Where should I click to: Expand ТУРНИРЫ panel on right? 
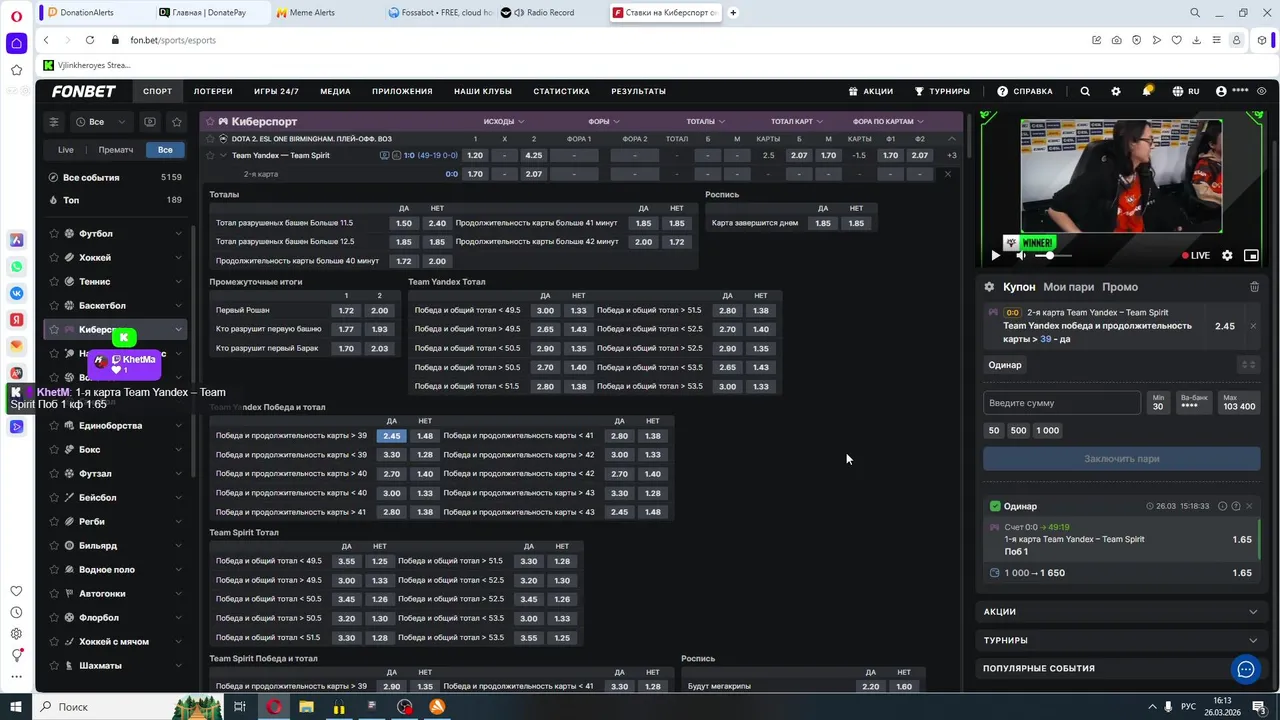tap(1120, 640)
